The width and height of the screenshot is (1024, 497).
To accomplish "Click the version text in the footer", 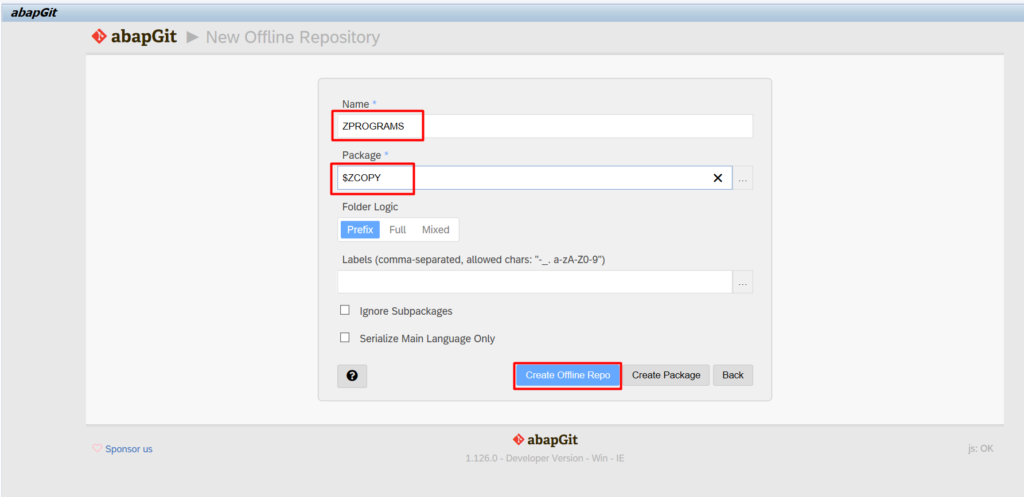I will (544, 459).
